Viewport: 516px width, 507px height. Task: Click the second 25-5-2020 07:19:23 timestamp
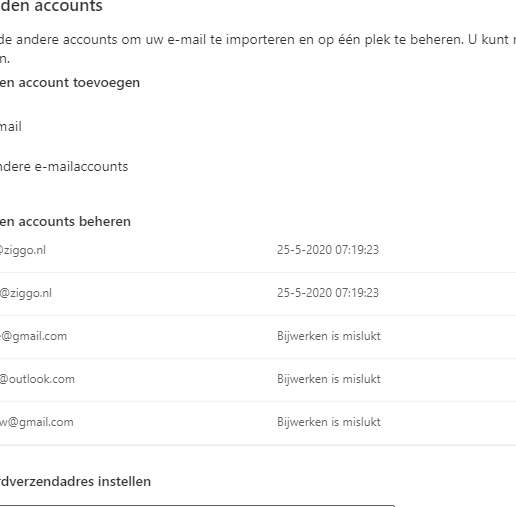pos(328,293)
